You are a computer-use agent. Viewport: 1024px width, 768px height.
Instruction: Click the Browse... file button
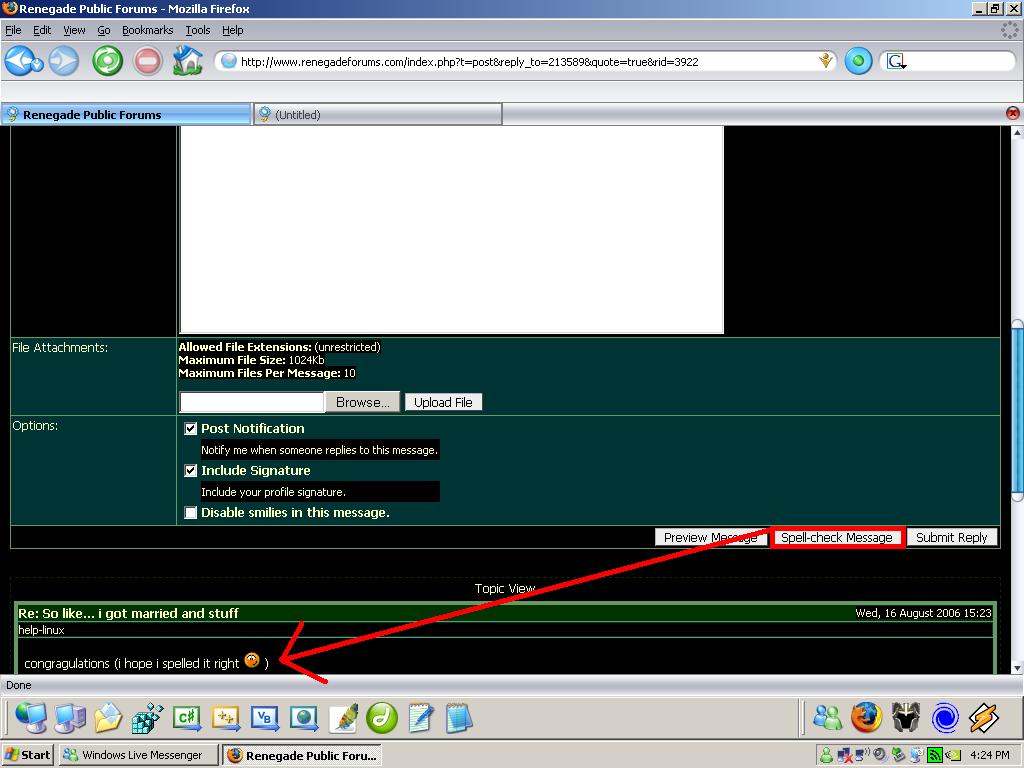click(362, 402)
